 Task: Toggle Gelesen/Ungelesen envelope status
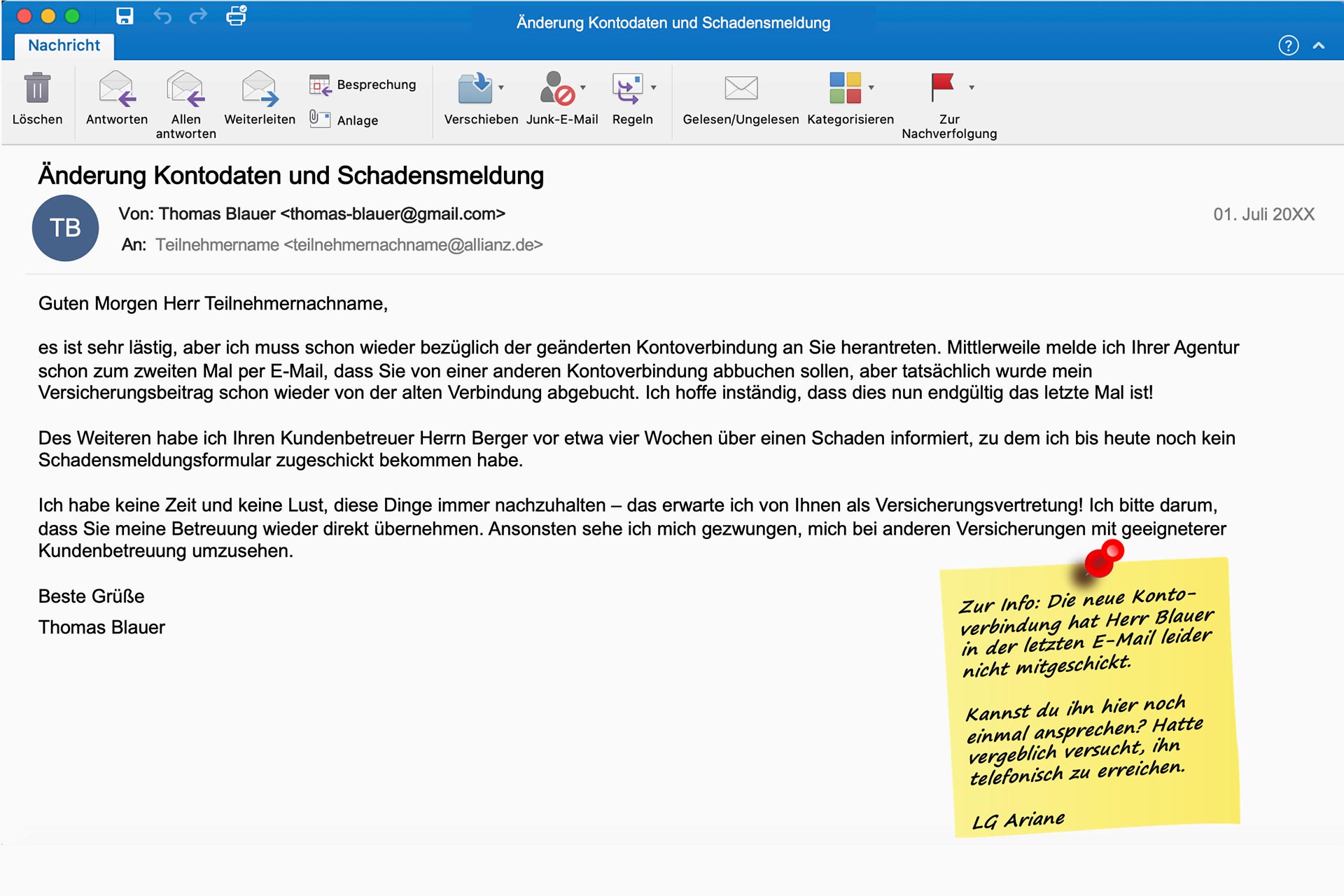point(741,88)
